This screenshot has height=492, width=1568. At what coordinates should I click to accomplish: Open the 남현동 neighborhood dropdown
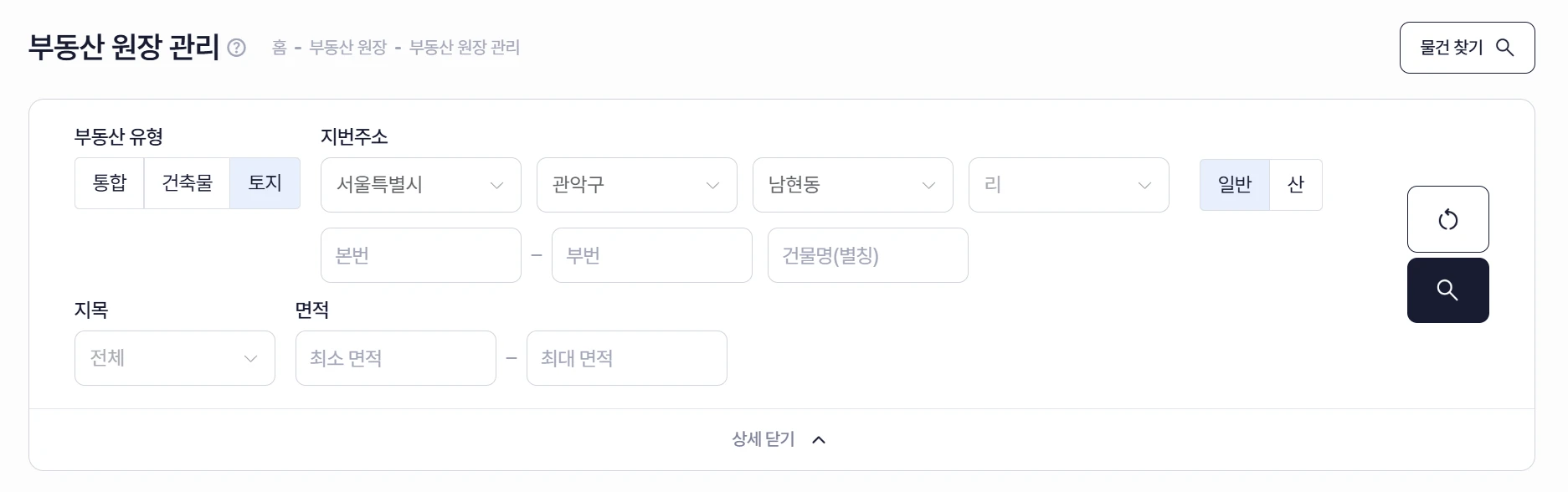[853, 185]
